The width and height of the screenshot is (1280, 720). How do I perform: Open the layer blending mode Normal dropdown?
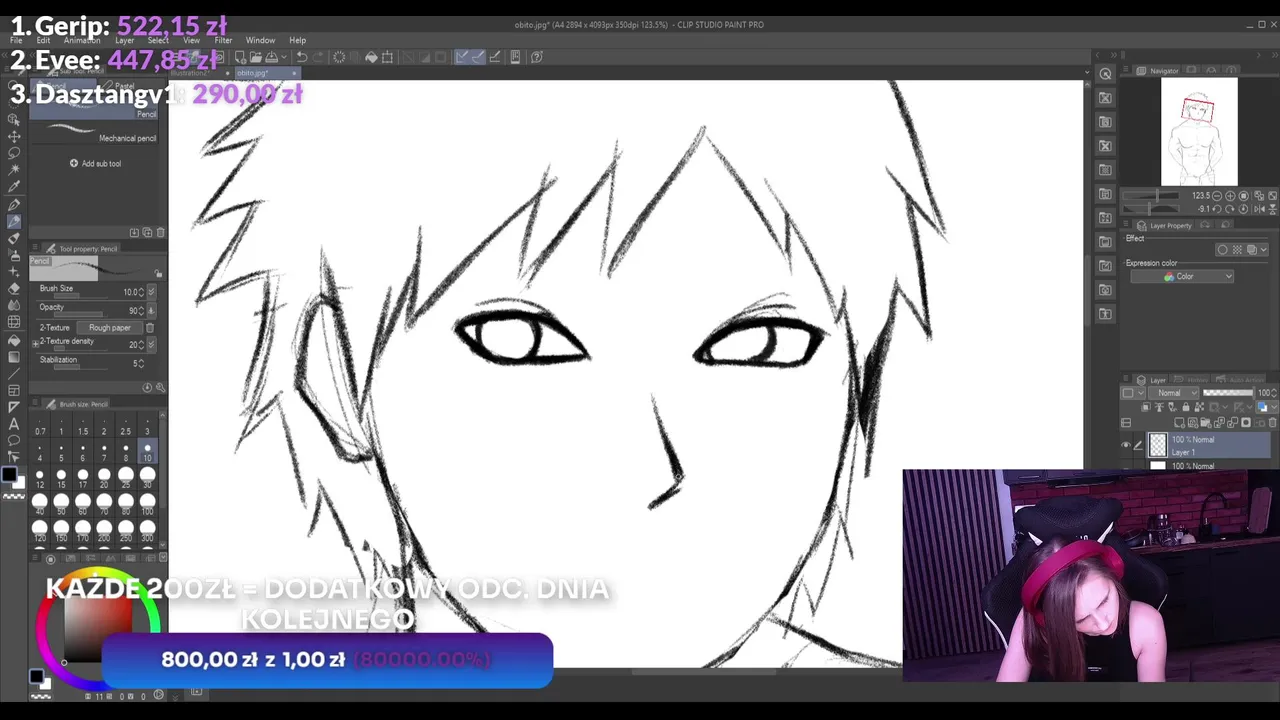coord(1176,393)
